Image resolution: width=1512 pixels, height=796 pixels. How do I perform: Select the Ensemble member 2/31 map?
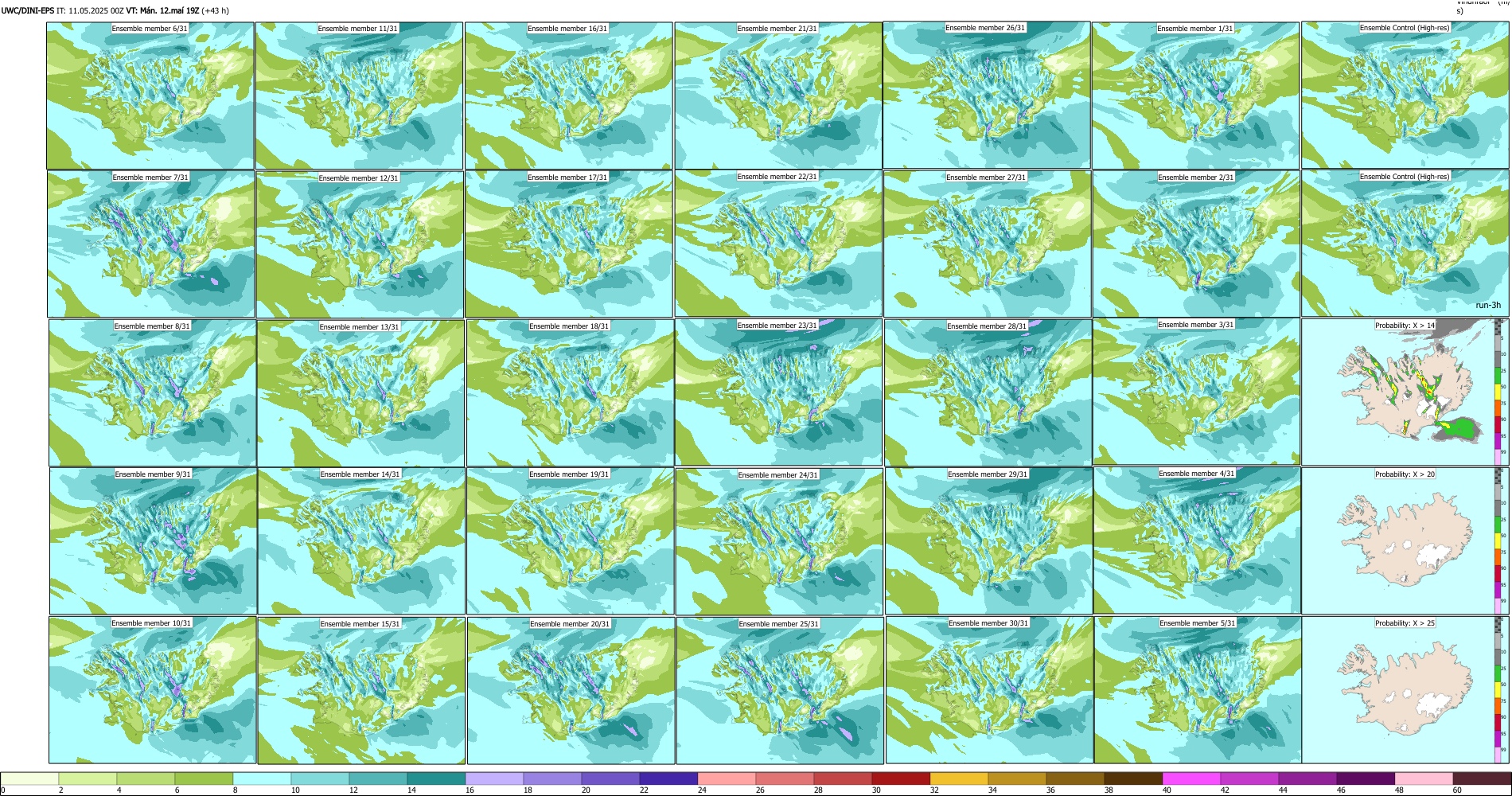[x=1196, y=244]
